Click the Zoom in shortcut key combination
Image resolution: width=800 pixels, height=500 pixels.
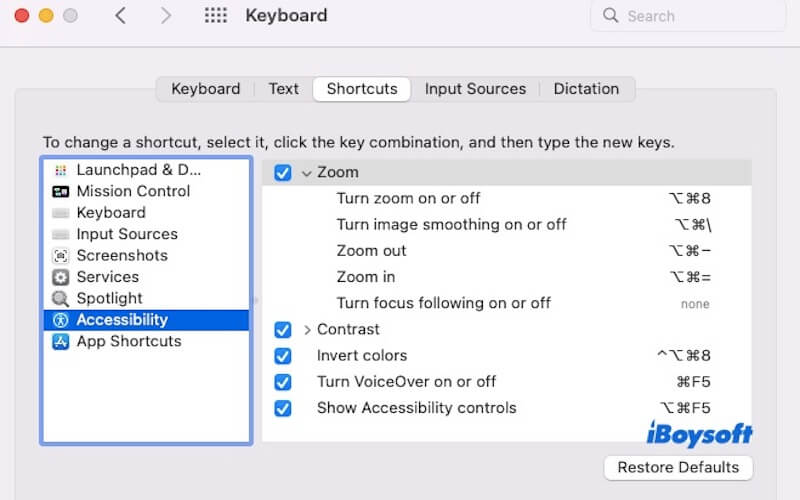[690, 277]
